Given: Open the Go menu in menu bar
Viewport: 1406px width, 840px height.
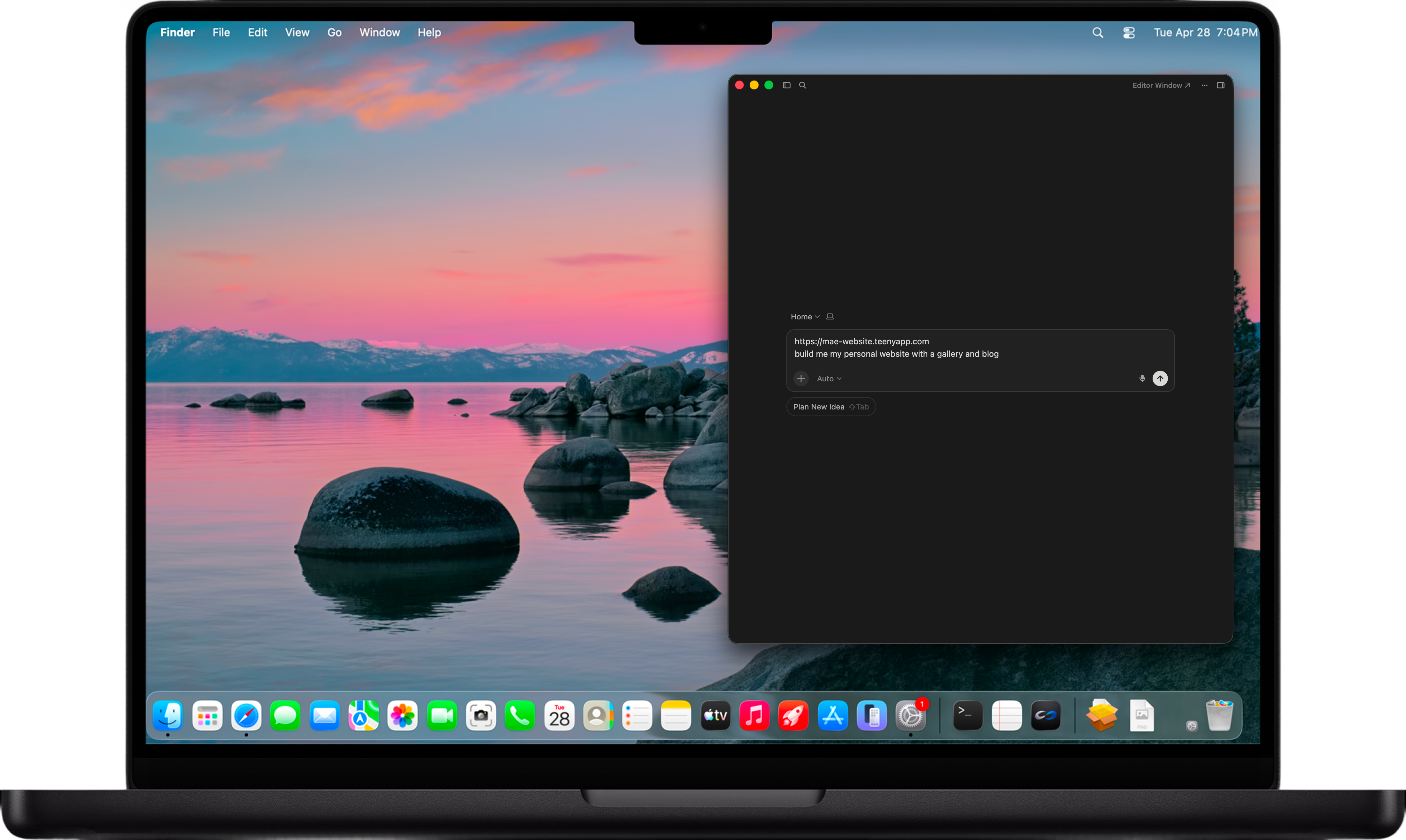Looking at the screenshot, I should click(334, 33).
